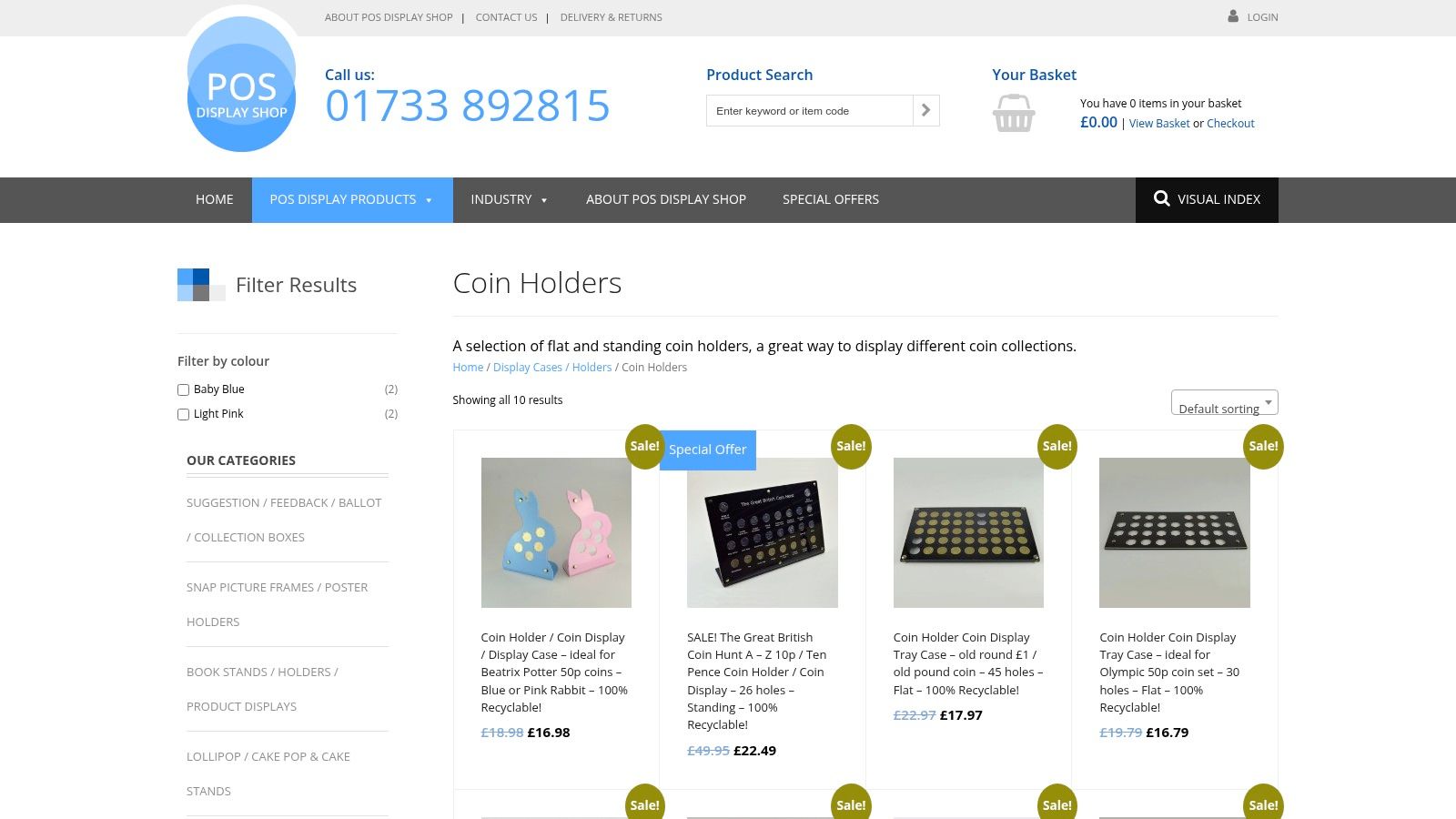Click the Filter Results squares icon
1456x819 pixels.
pos(201,285)
